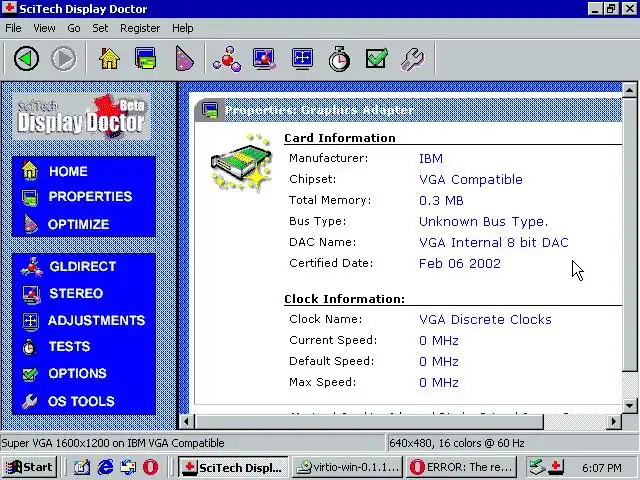Click the molecule icon beside GLDIRECT
This screenshot has height=480, width=640.
pos(31,267)
